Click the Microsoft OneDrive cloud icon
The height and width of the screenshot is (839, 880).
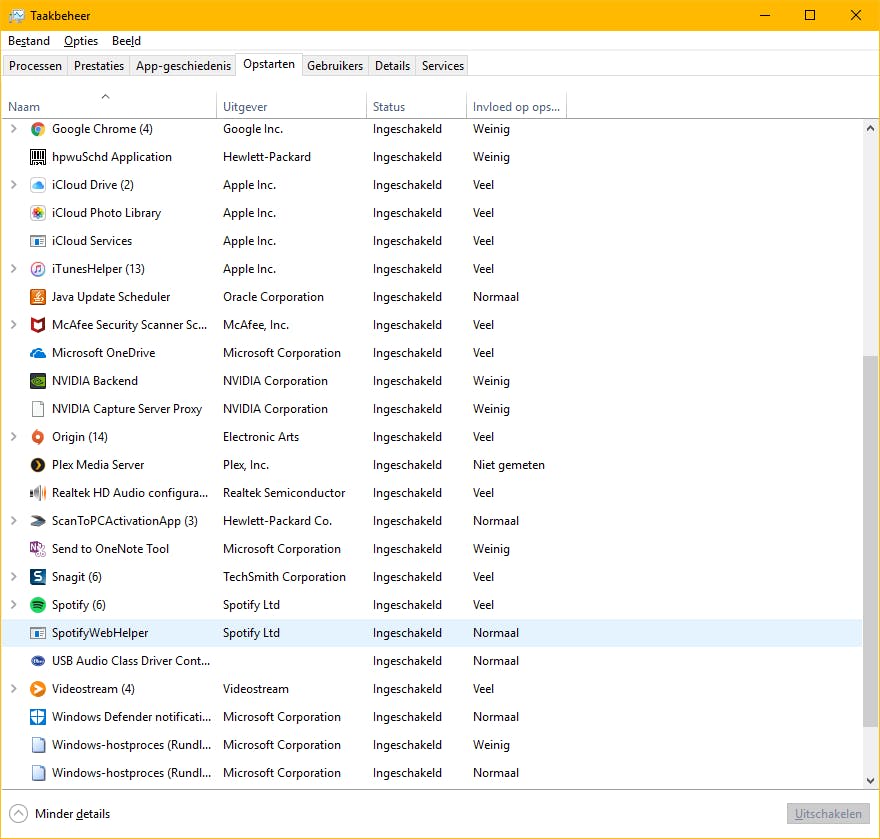click(38, 353)
